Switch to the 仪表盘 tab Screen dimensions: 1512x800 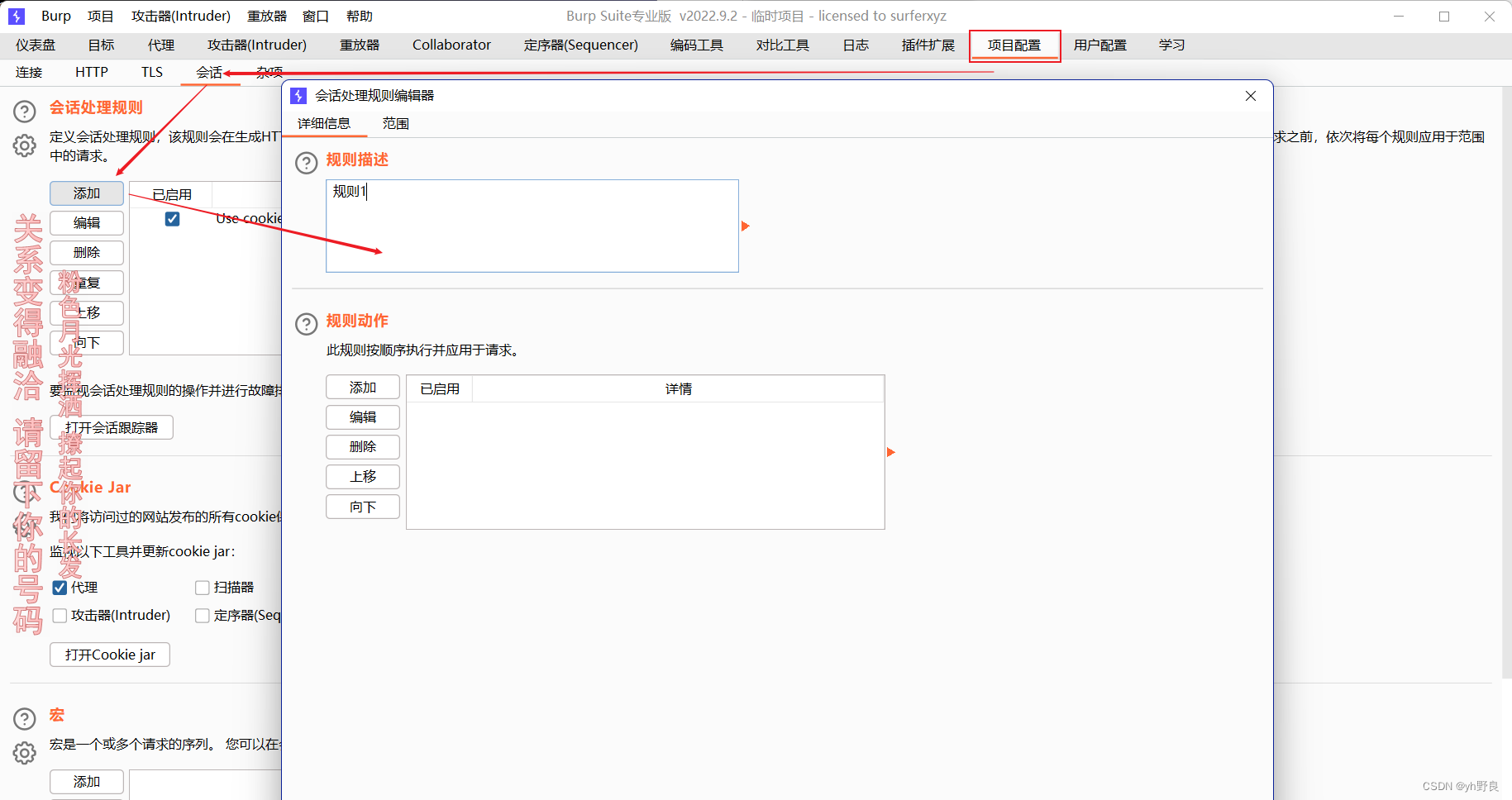[x=36, y=45]
